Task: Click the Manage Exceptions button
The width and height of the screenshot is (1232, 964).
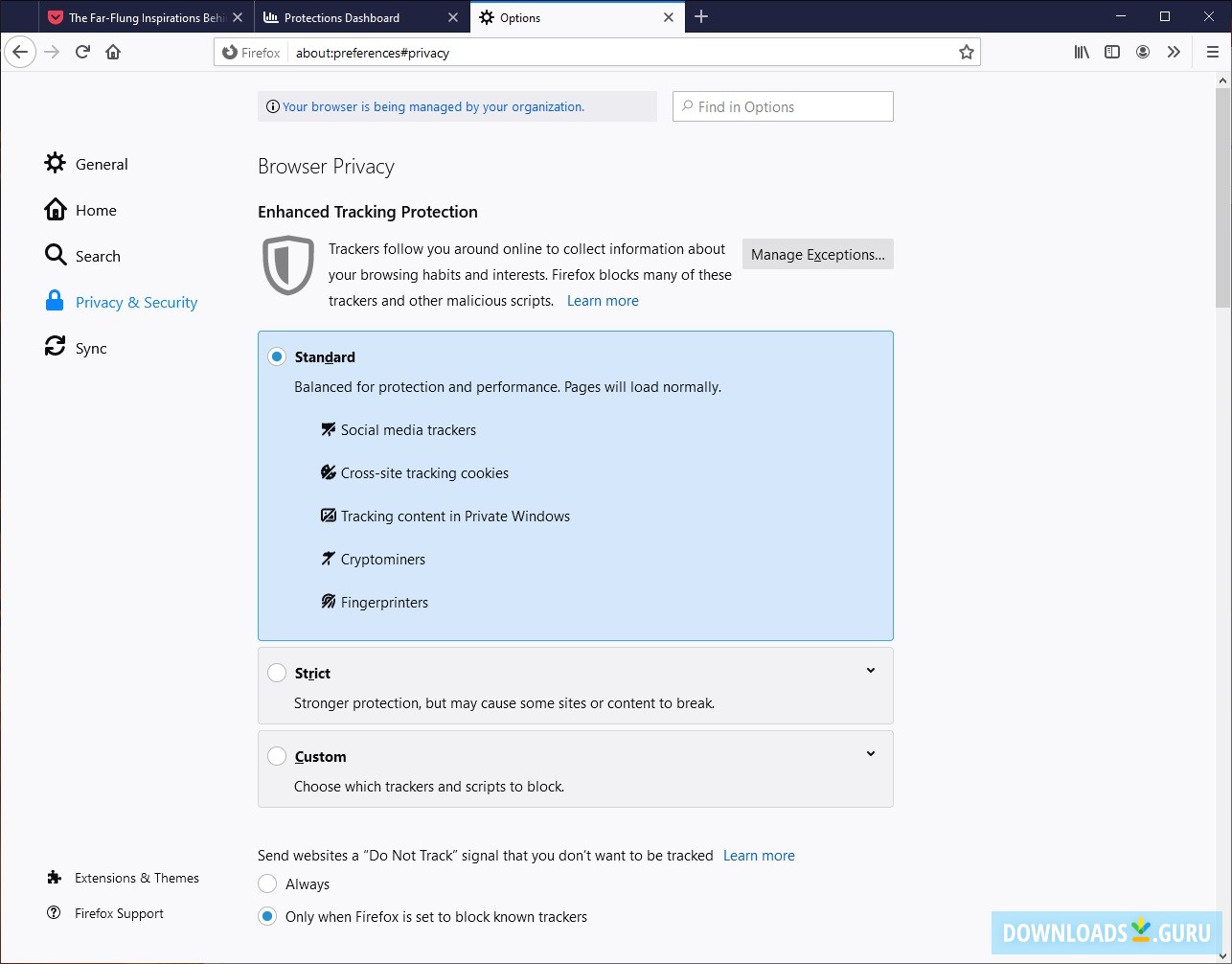Action: coord(817,254)
